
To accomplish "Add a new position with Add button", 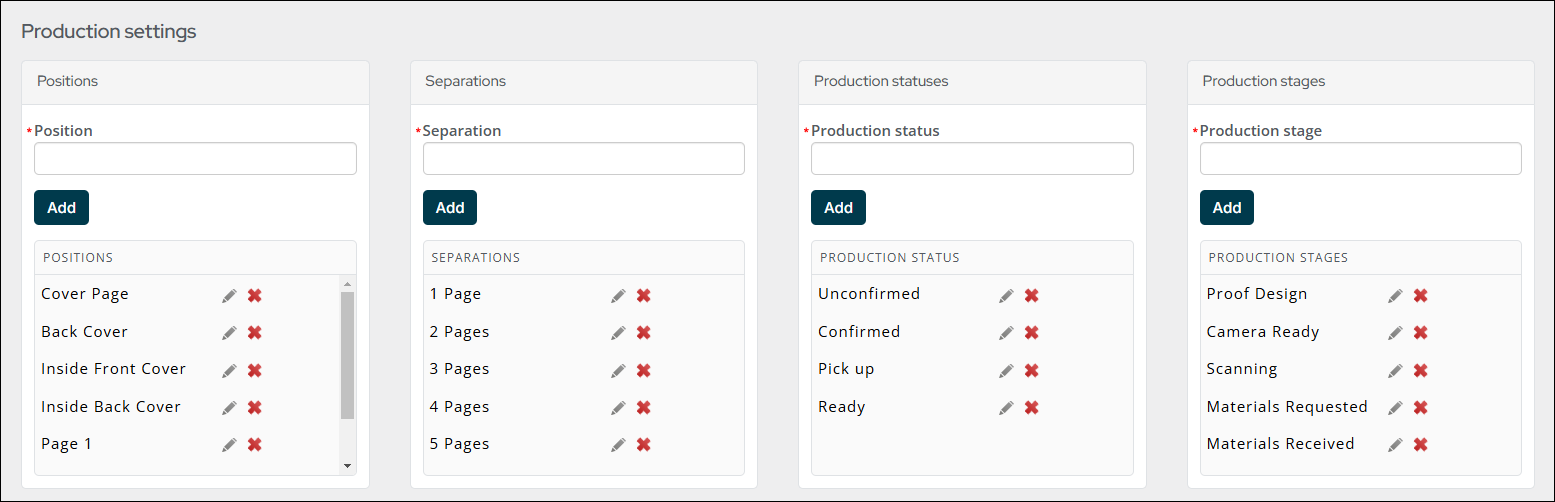I will coord(61,208).
